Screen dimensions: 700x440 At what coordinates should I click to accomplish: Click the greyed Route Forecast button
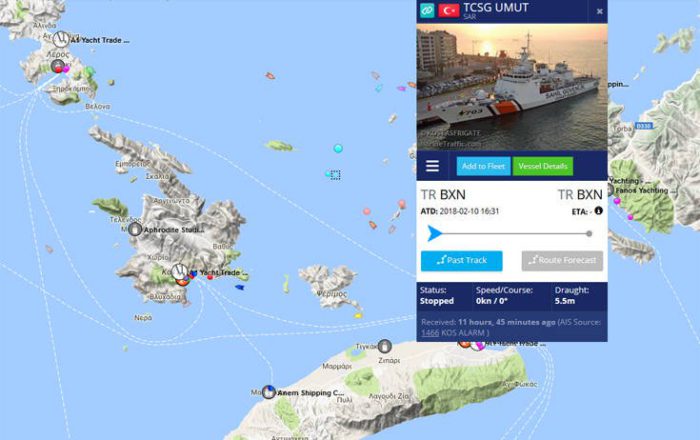tap(562, 261)
